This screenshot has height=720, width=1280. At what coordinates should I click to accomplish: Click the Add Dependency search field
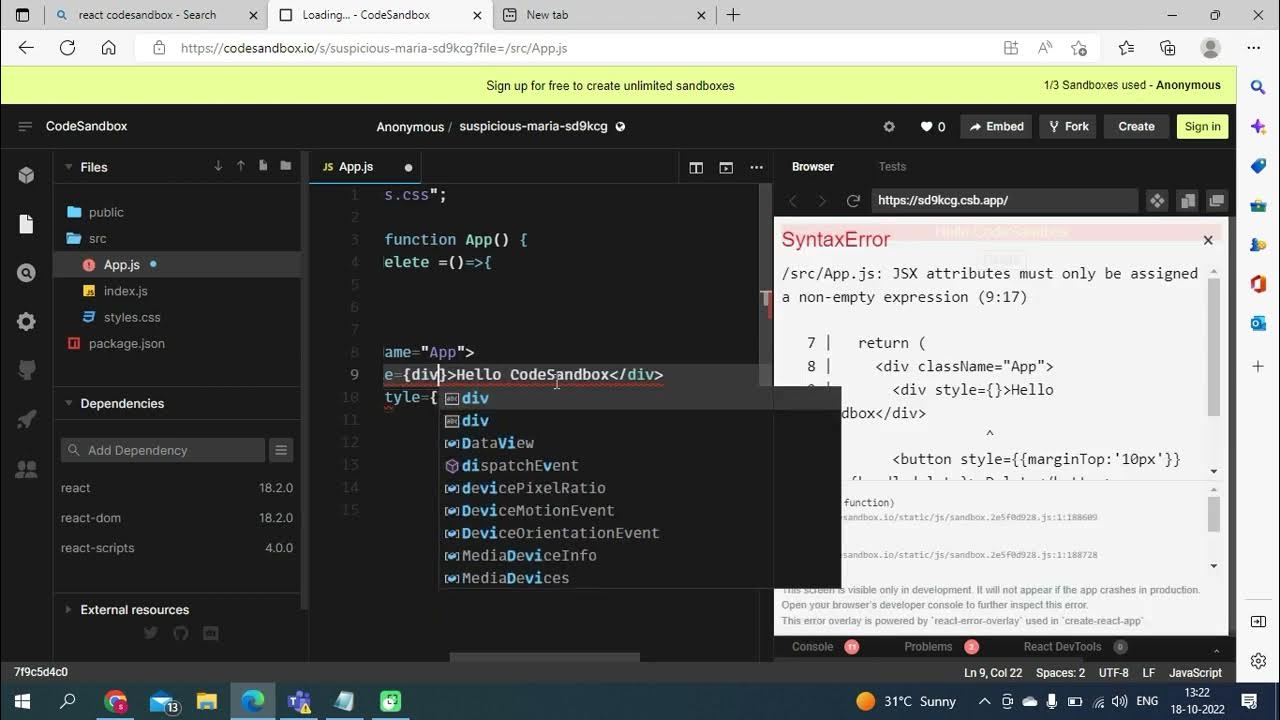pos(163,450)
